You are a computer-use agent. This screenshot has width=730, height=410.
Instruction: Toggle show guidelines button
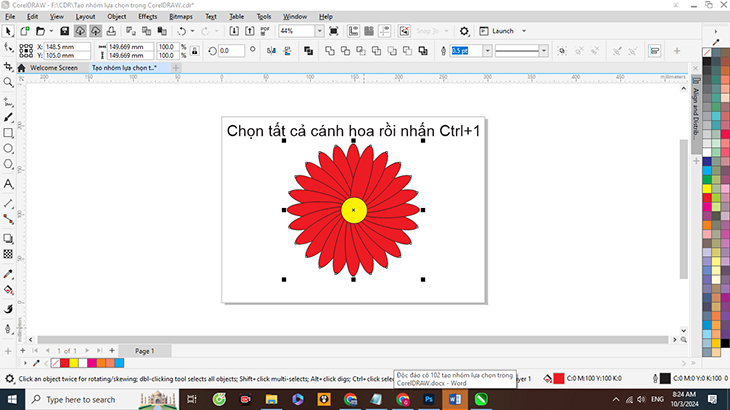click(x=385, y=31)
